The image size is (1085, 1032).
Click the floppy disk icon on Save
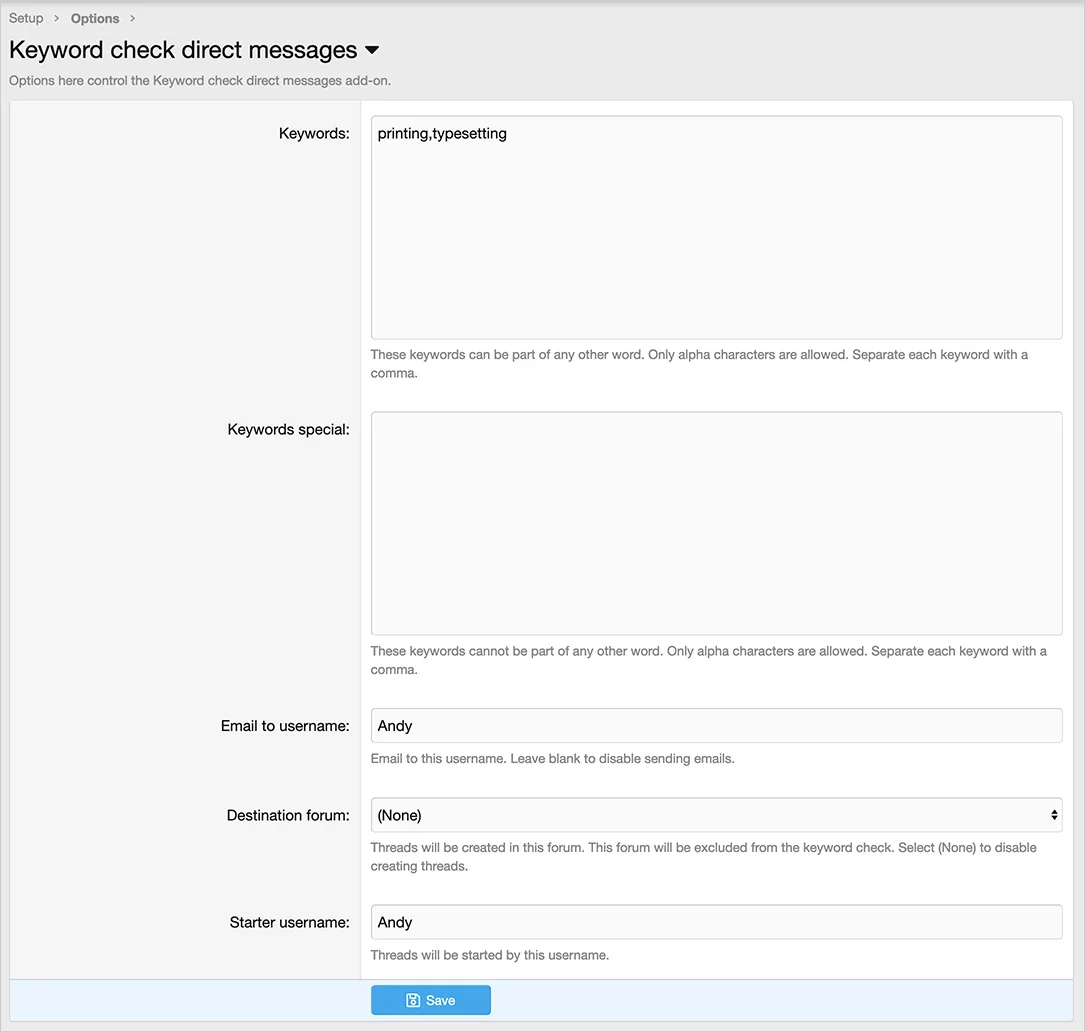click(x=412, y=1000)
